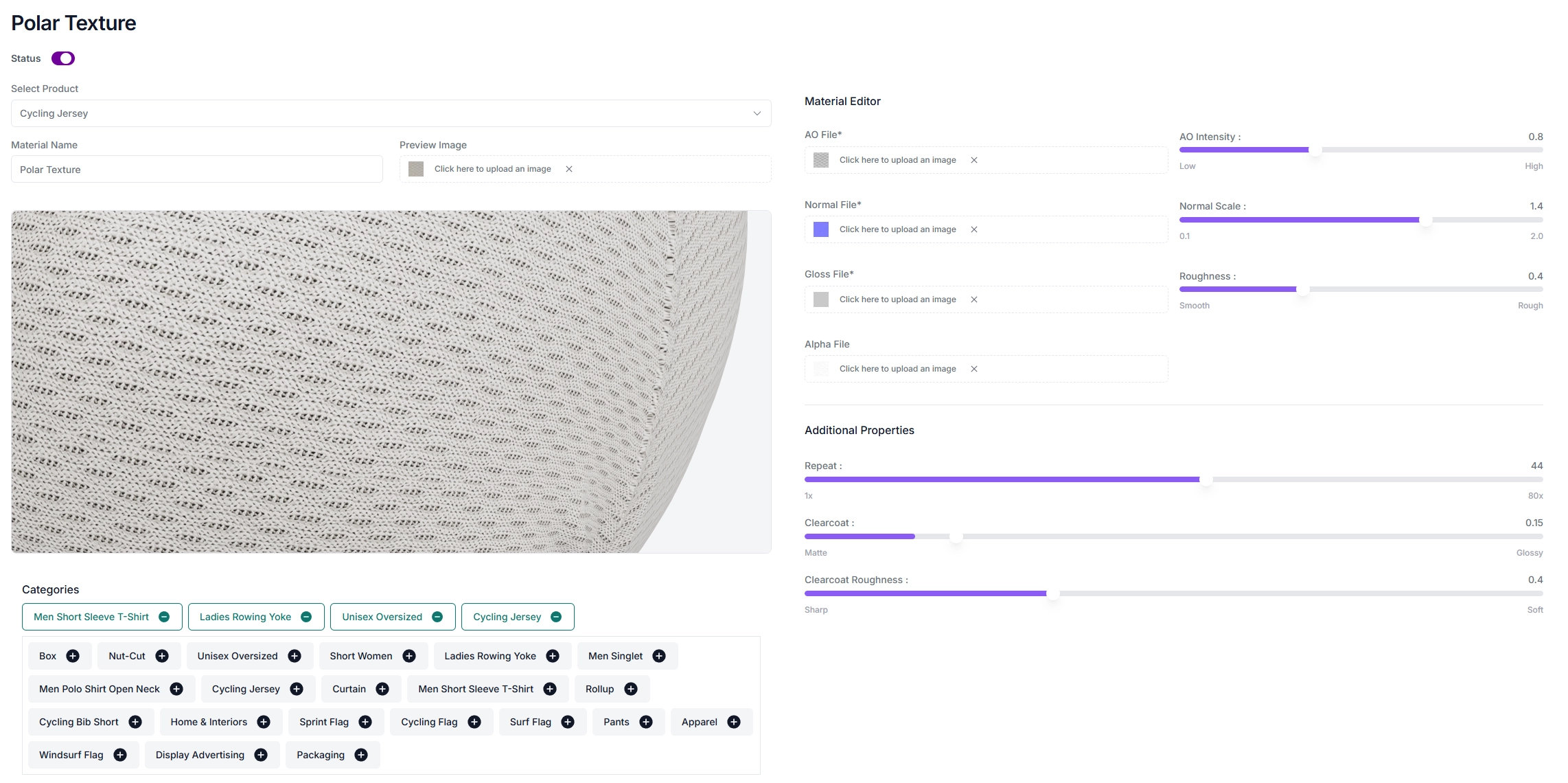Viewport: 1568px width, 783px height.
Task: Adjust the AO Intensity slider handle
Action: pos(1315,150)
